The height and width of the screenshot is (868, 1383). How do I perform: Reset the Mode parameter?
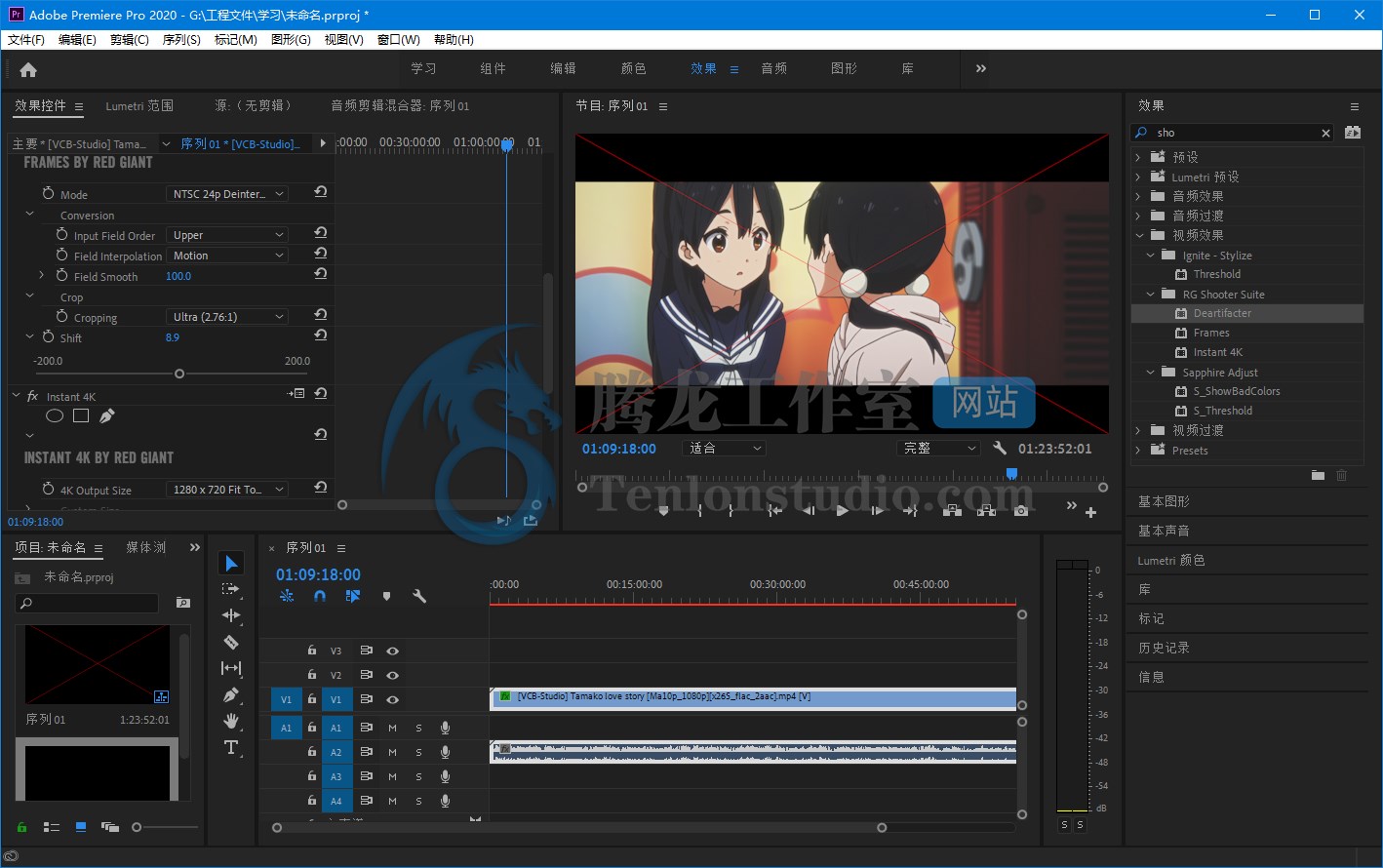tap(320, 192)
